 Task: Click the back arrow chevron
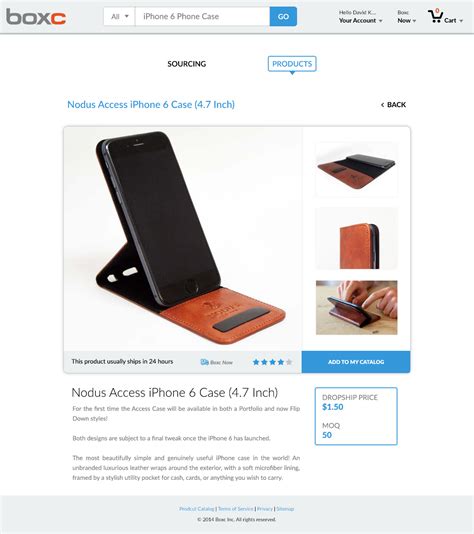tap(382, 105)
